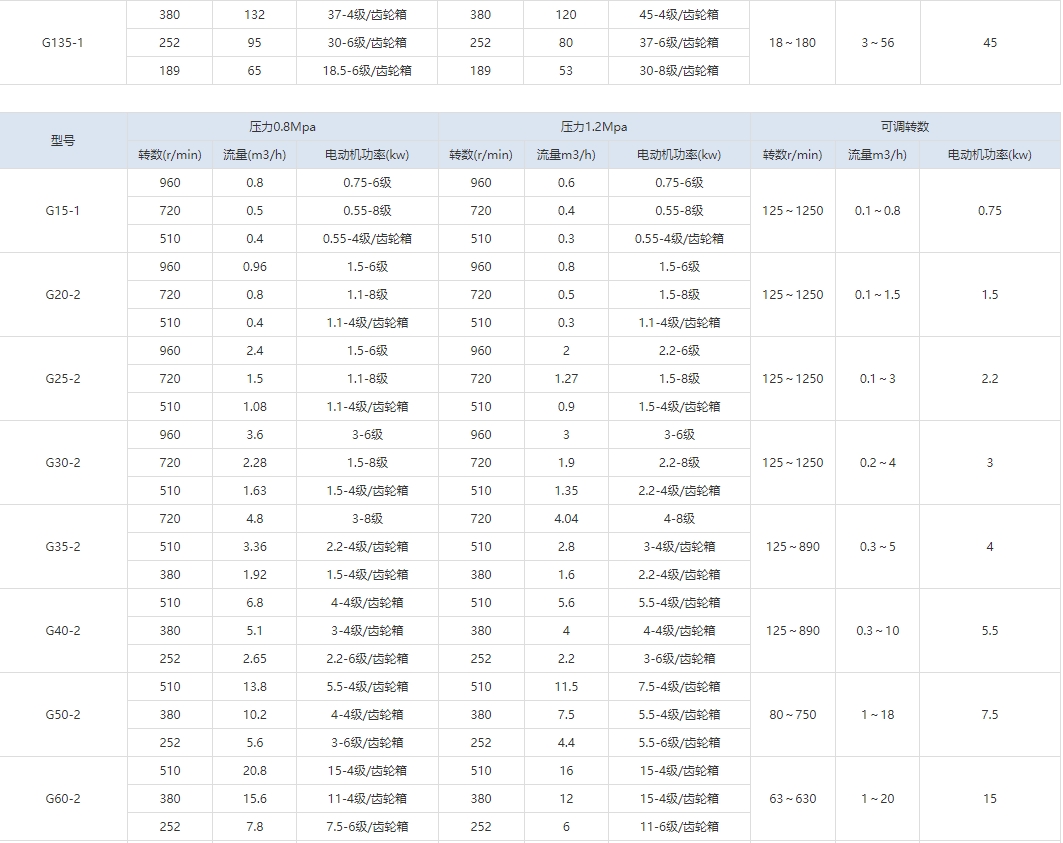
Task: Click the 18.5-6级/齿轮箱 cell
Action: (x=367, y=71)
